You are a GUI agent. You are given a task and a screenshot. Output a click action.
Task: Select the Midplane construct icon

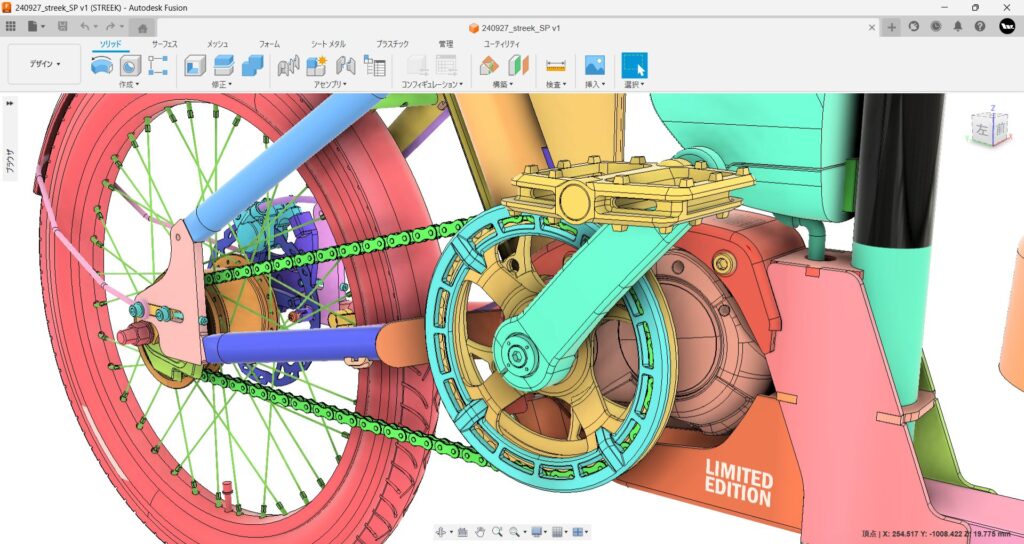tap(518, 65)
